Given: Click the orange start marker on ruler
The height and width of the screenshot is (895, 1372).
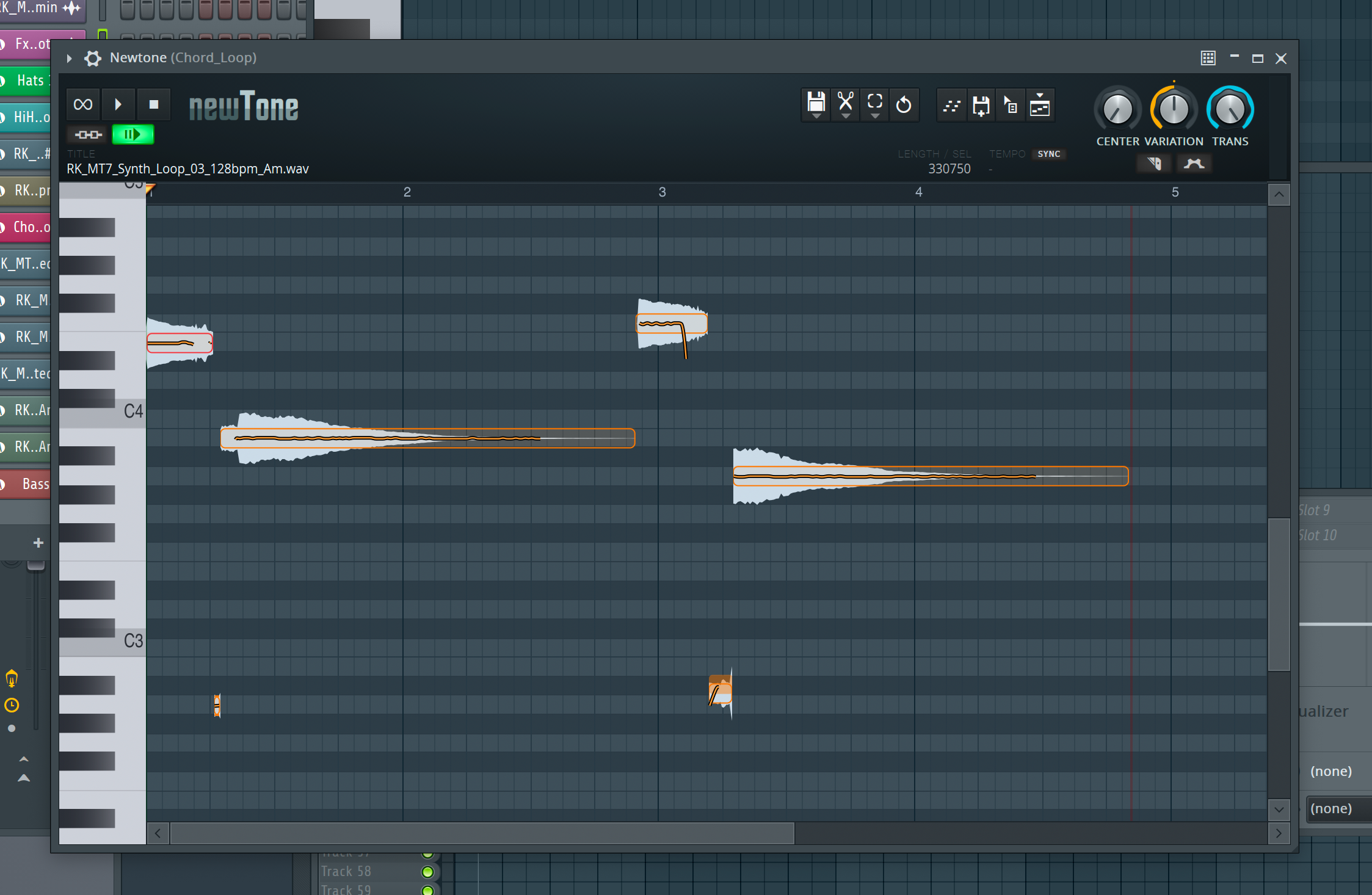Looking at the screenshot, I should [150, 189].
